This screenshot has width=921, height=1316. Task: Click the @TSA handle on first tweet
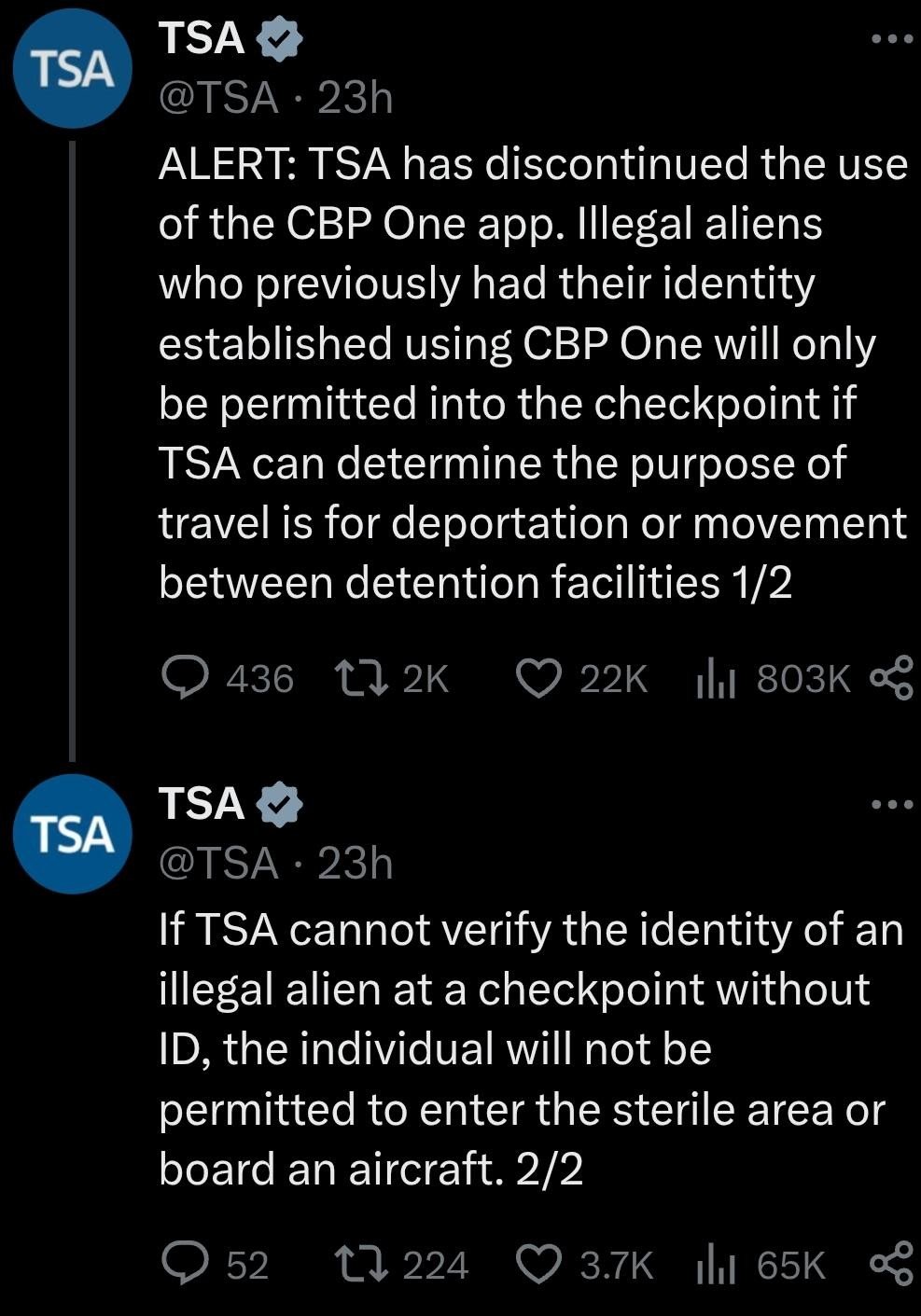click(x=219, y=98)
